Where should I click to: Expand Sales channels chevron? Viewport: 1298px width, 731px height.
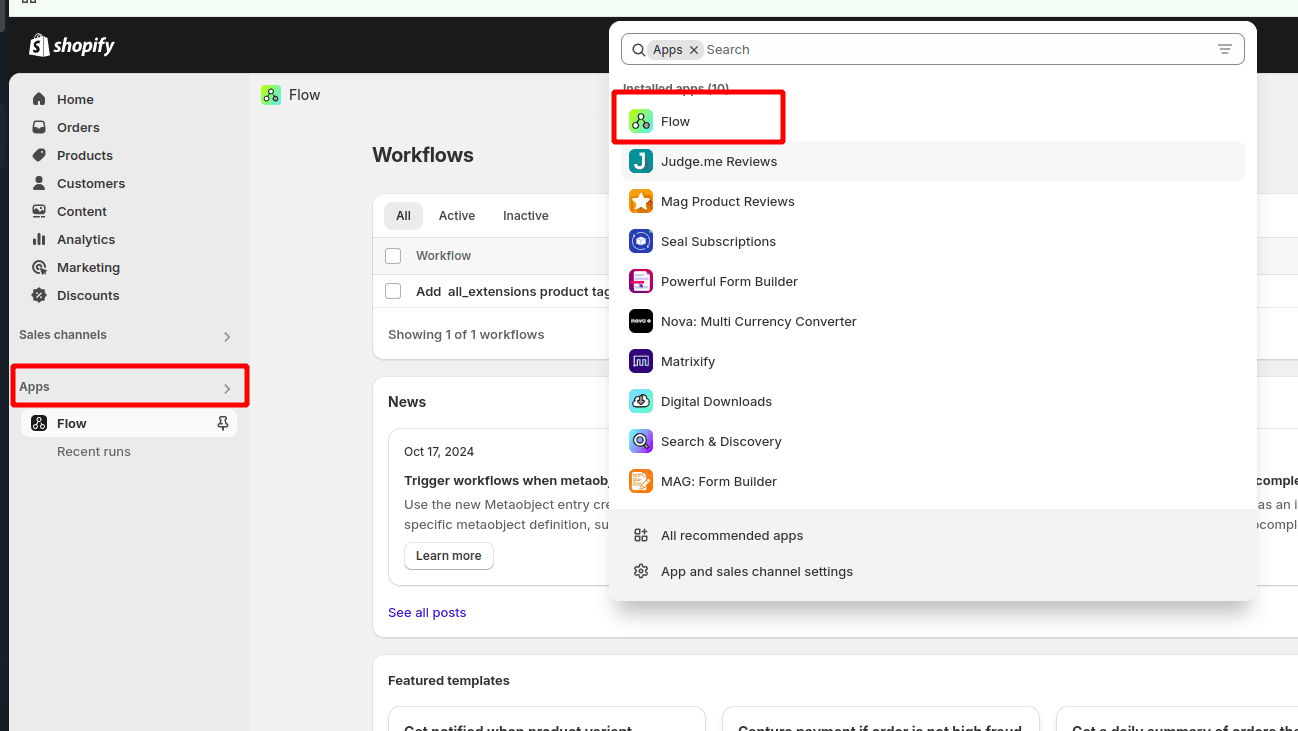[x=227, y=336]
